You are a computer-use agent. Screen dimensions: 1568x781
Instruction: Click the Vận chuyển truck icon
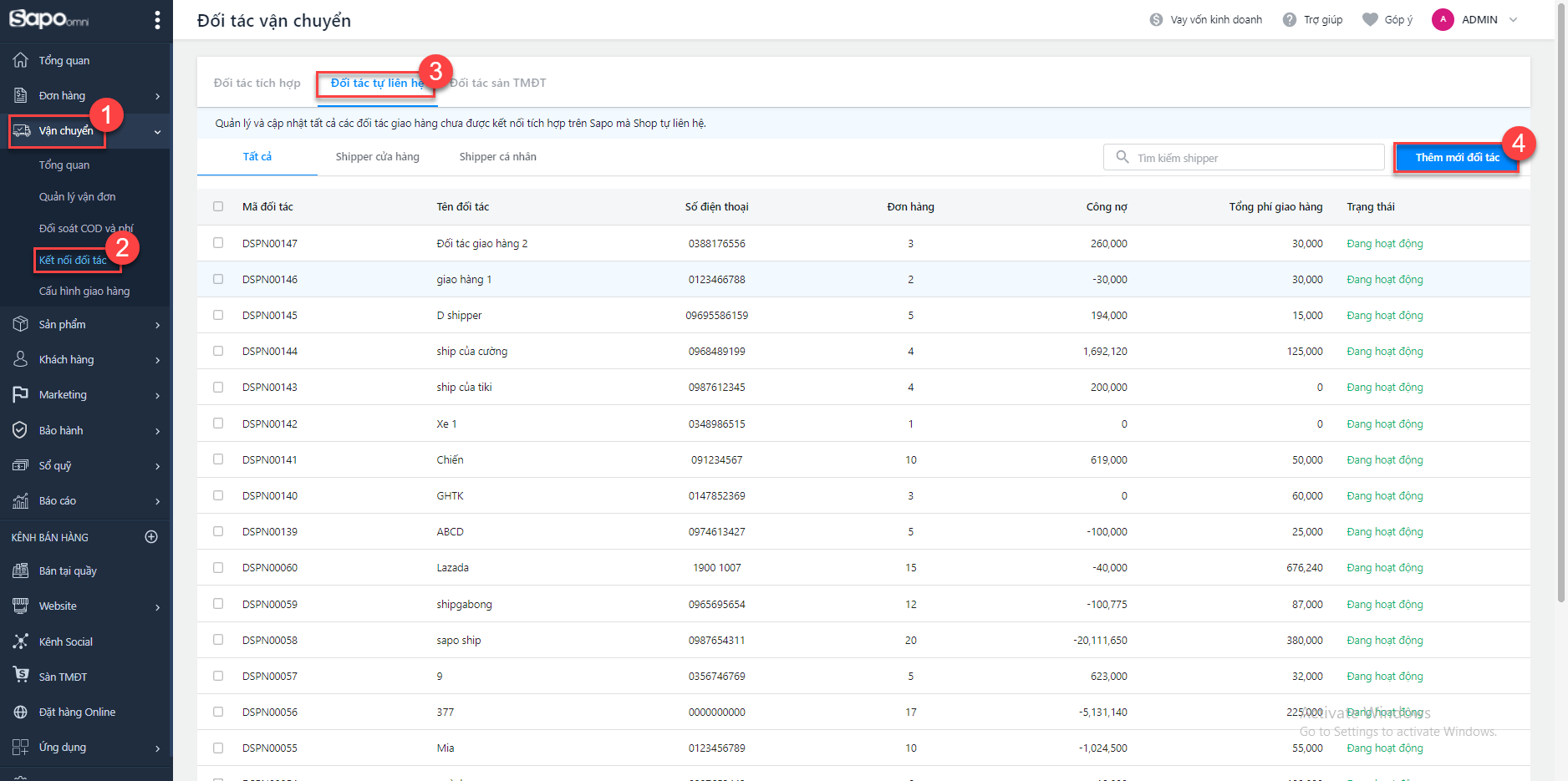point(22,131)
